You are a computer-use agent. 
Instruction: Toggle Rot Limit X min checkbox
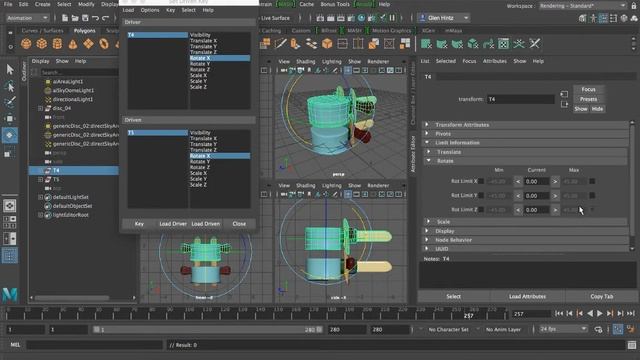coord(481,181)
